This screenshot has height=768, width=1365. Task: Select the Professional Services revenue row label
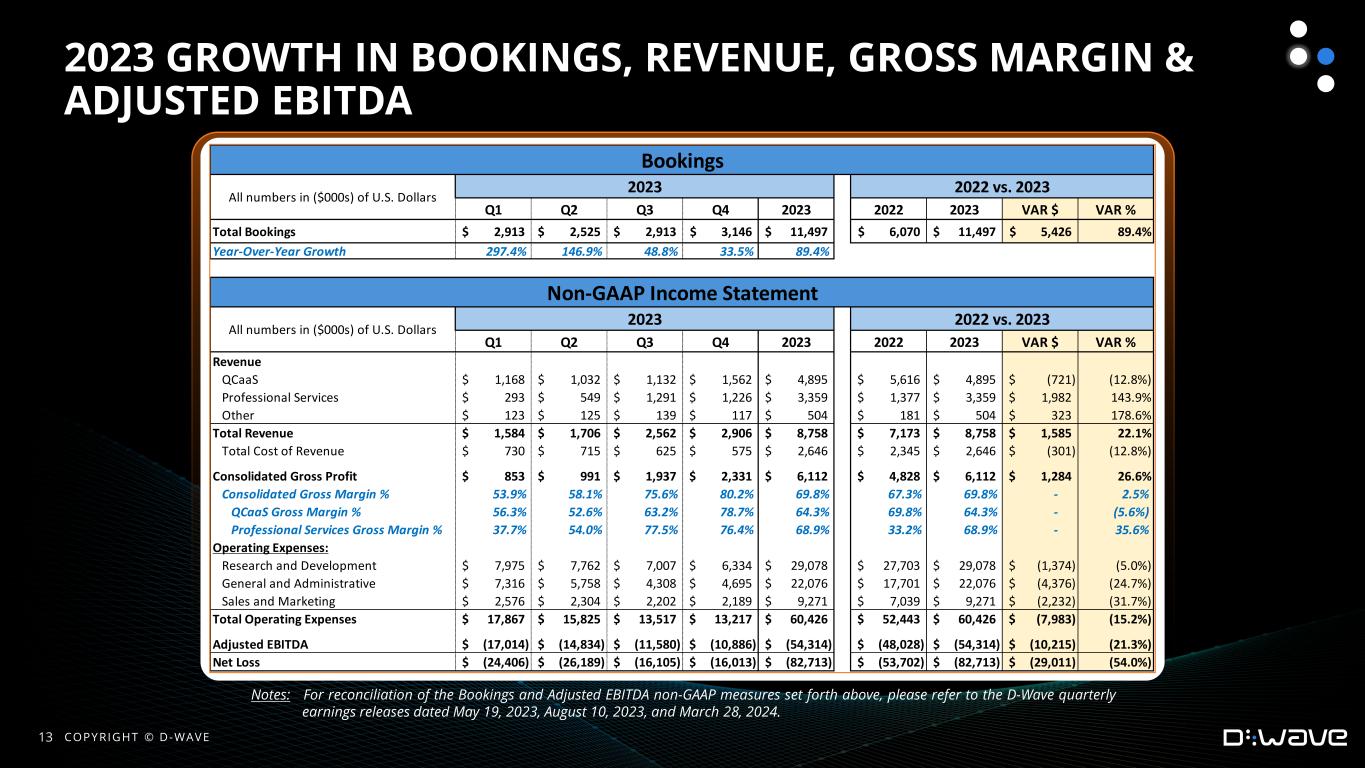tap(280, 397)
